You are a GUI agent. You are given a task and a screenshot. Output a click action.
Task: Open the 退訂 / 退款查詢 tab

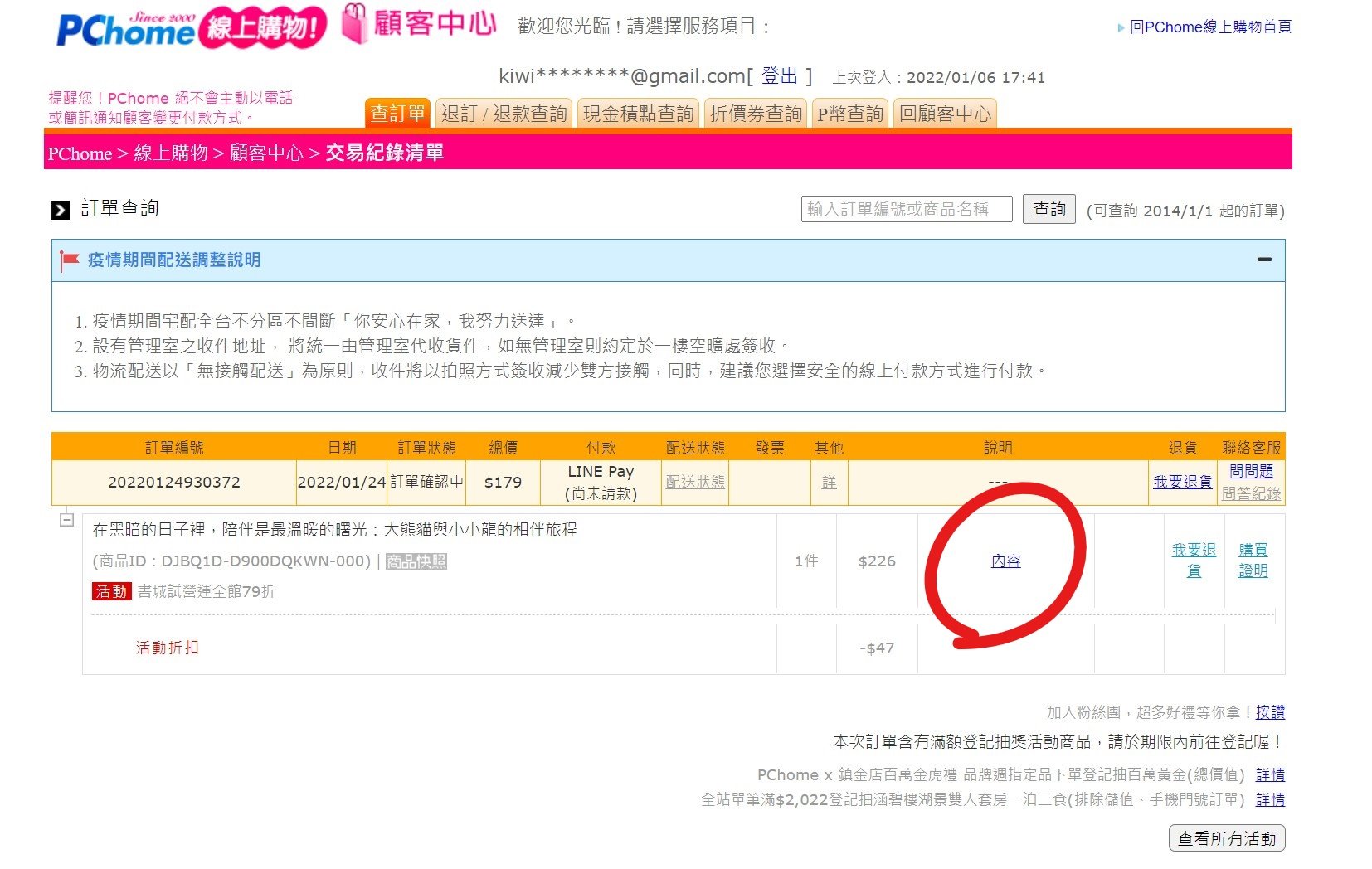504,114
